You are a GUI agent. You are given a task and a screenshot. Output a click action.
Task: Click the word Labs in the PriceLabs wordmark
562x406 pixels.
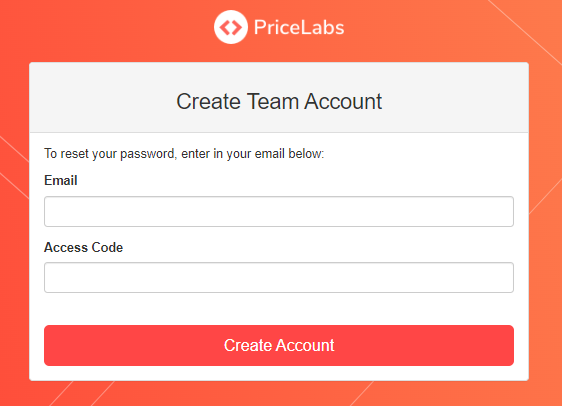(322, 28)
